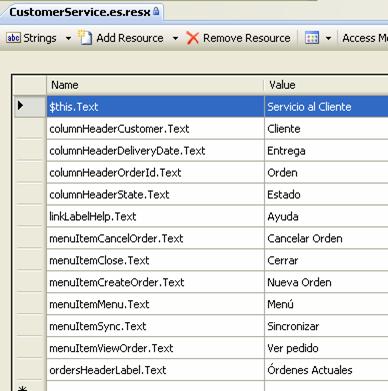Screen dimensions: 388x391
Task: Click the Access Modifier label in toolbar
Action: (x=365, y=38)
